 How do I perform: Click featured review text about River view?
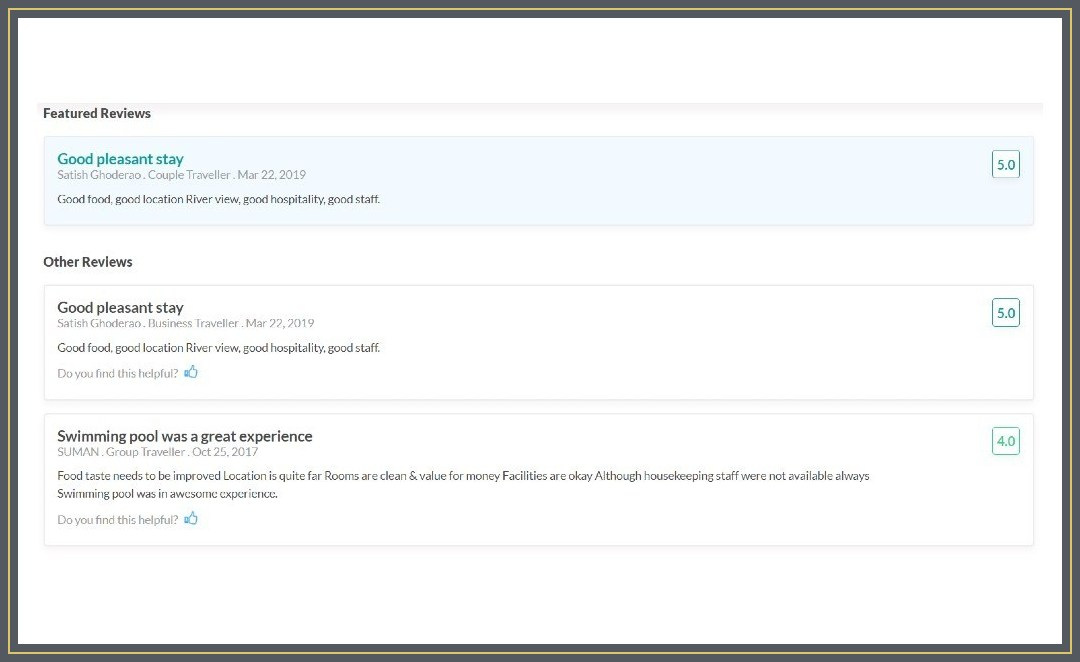coord(218,199)
